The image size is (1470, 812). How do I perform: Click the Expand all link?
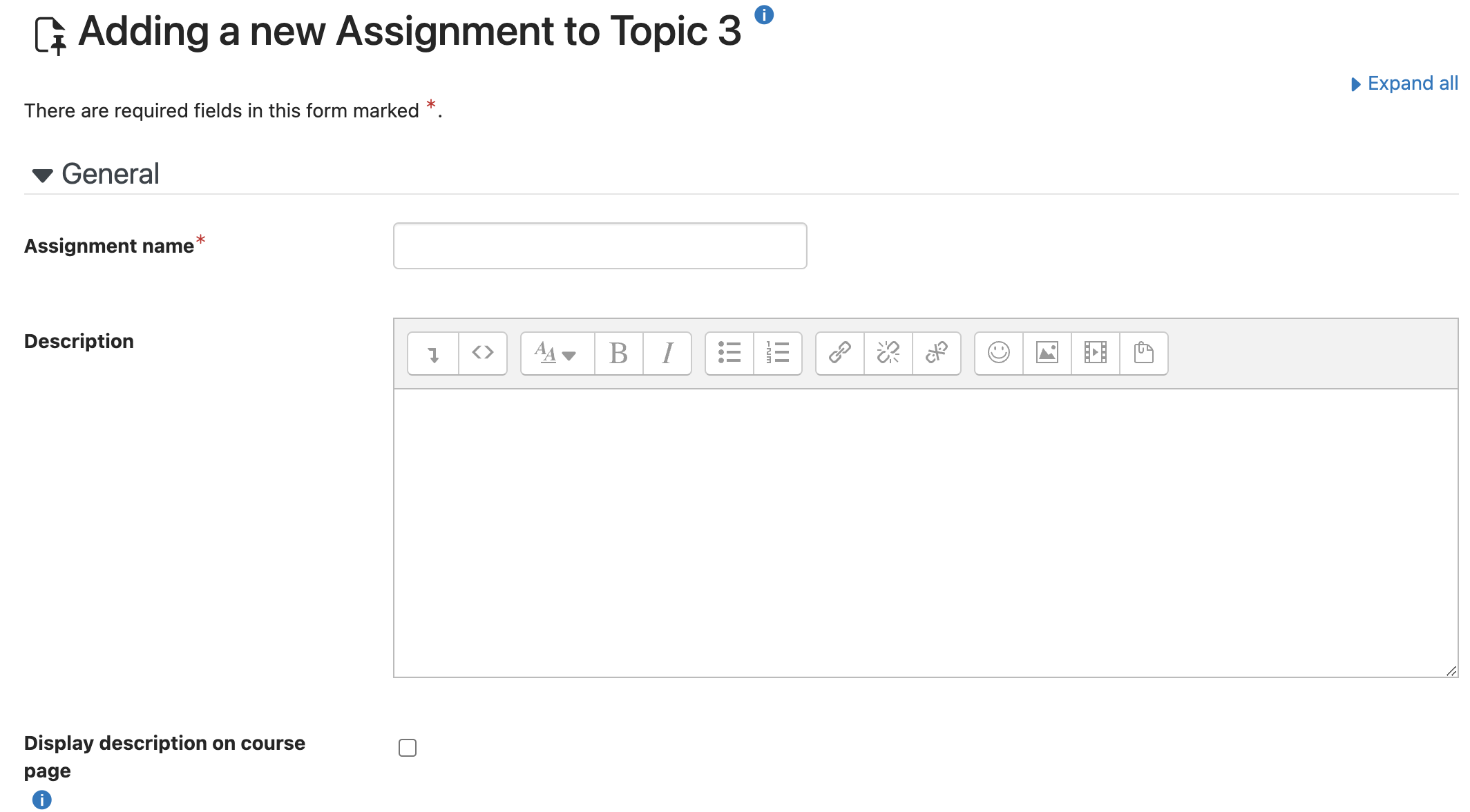[x=1404, y=84]
